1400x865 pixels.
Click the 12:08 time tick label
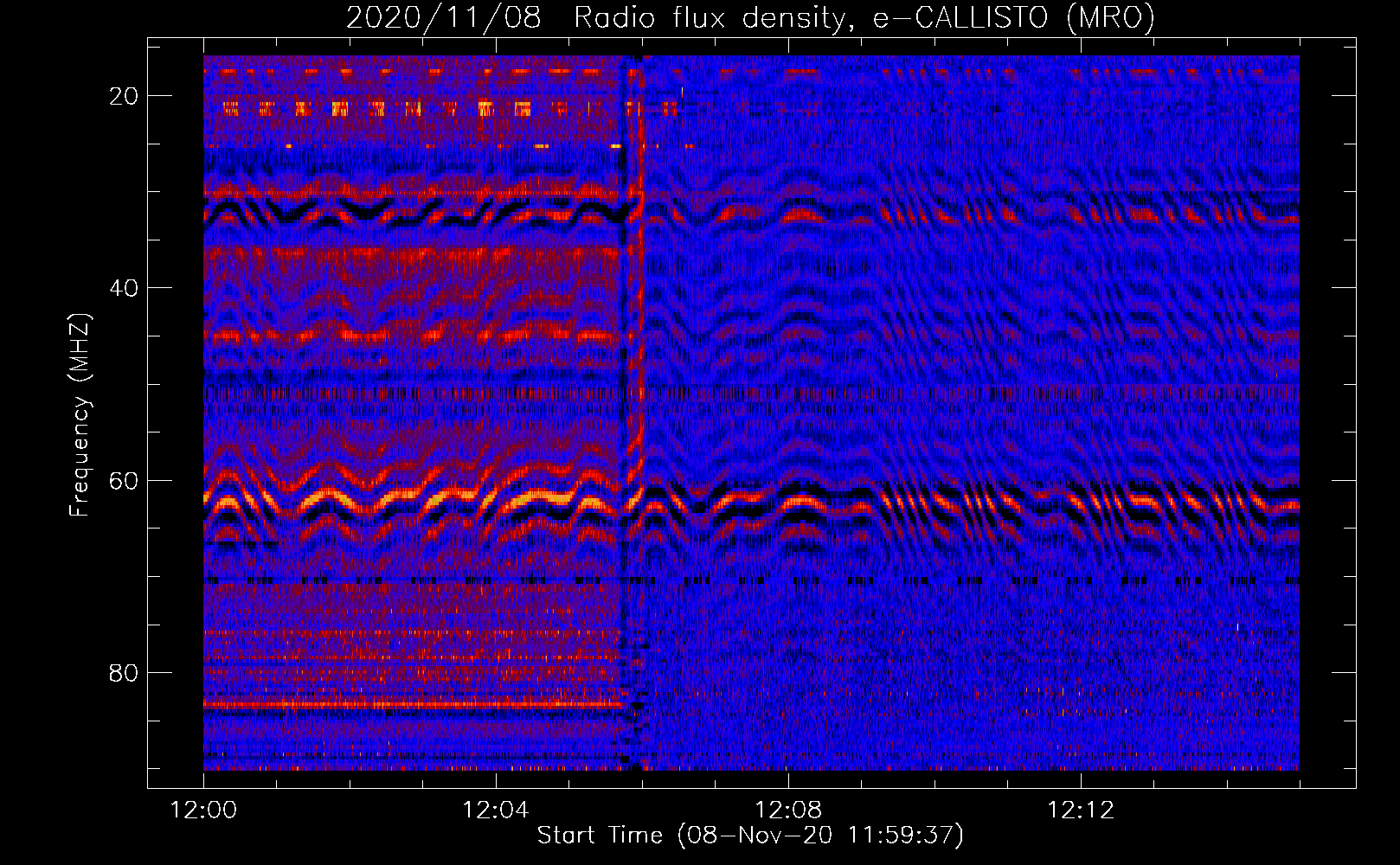[x=788, y=811]
